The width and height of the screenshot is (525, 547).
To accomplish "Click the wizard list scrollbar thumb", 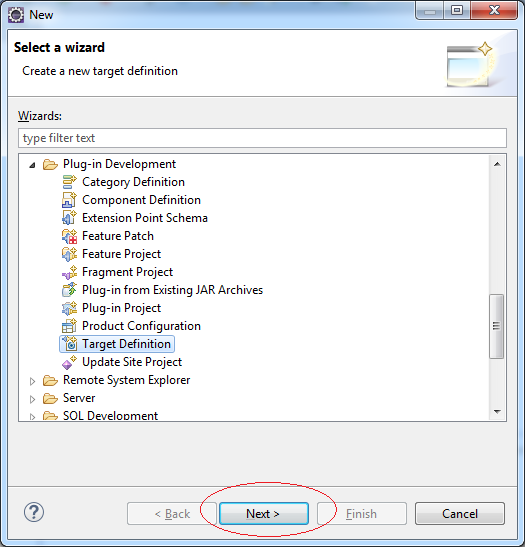I will 496,326.
